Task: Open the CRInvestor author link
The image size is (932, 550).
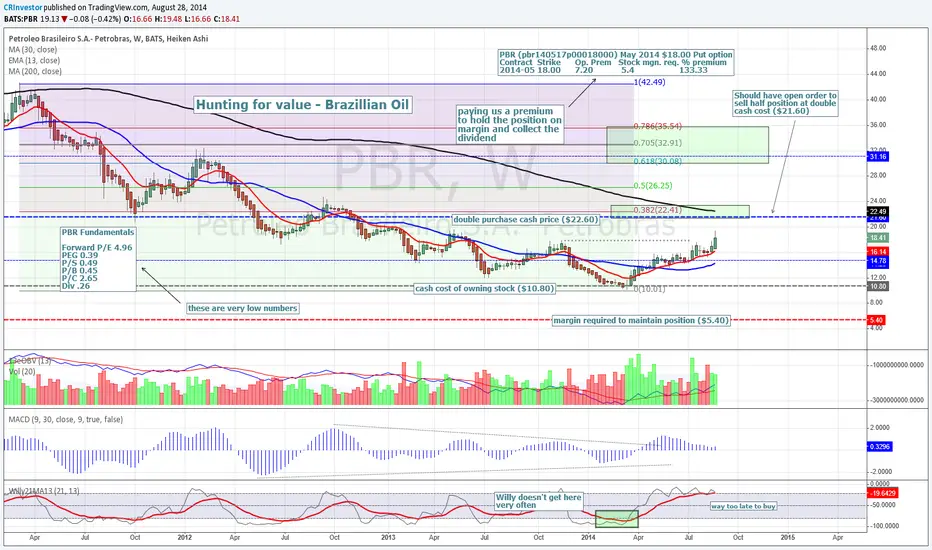Action: tap(23, 8)
